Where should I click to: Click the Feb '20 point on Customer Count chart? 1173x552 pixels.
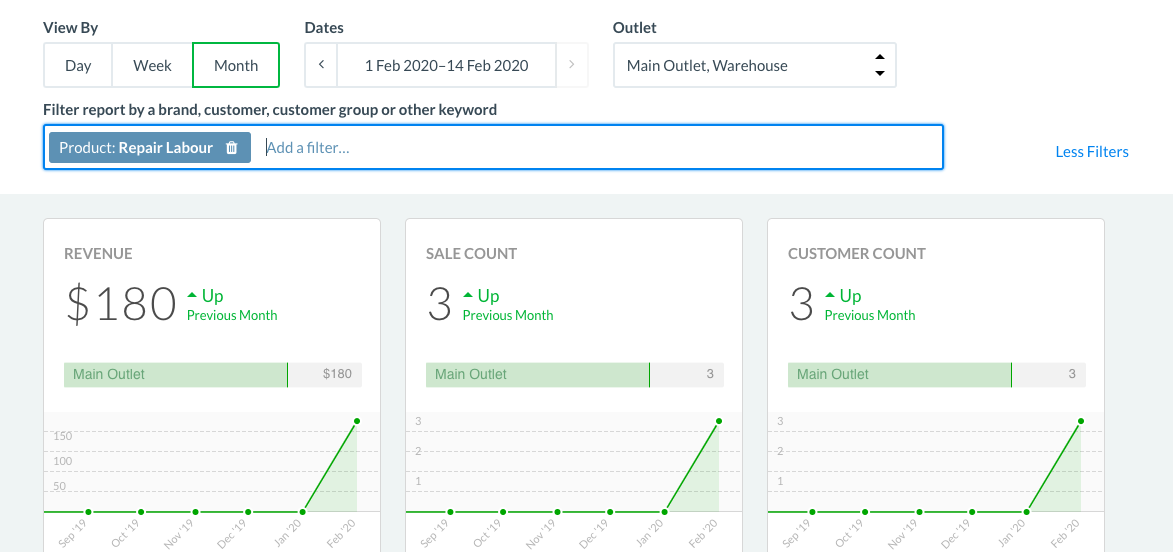(1081, 421)
